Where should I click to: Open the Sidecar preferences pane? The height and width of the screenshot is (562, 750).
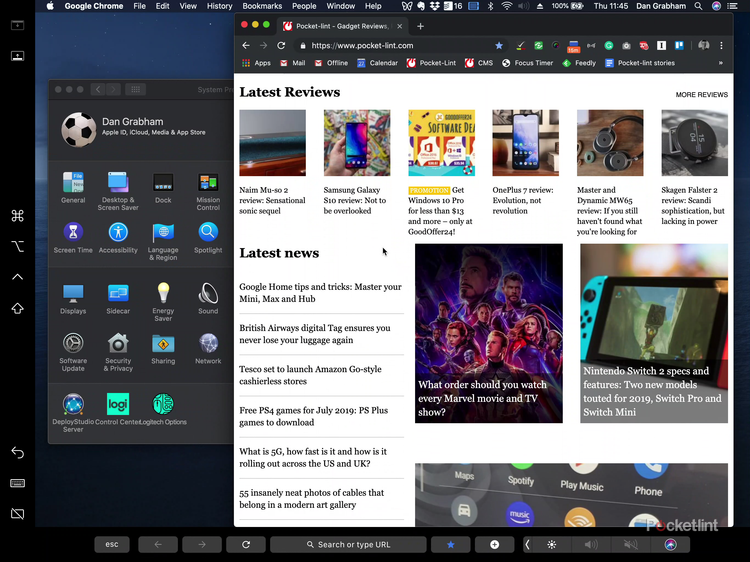coord(118,298)
